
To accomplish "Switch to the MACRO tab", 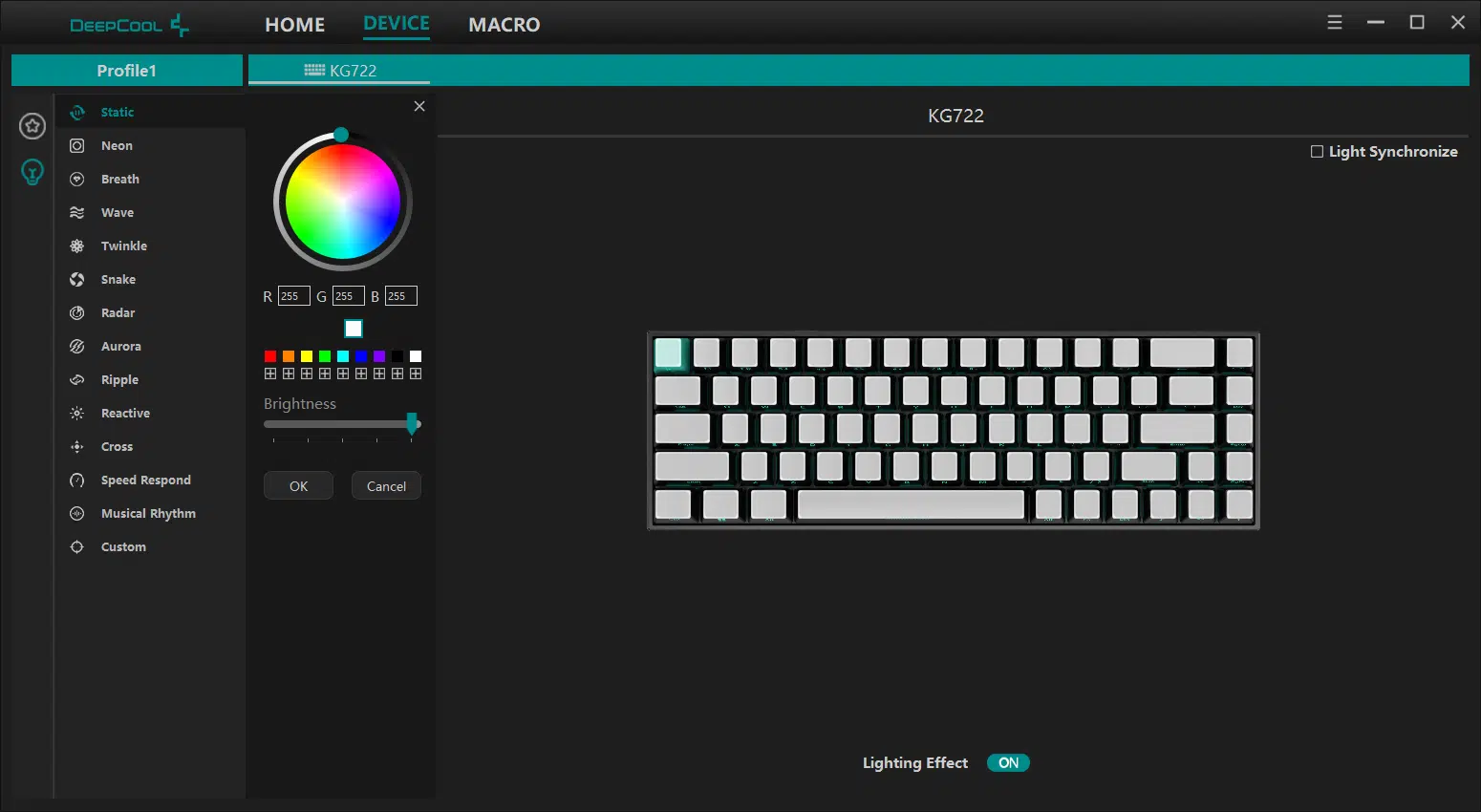I will tap(504, 25).
